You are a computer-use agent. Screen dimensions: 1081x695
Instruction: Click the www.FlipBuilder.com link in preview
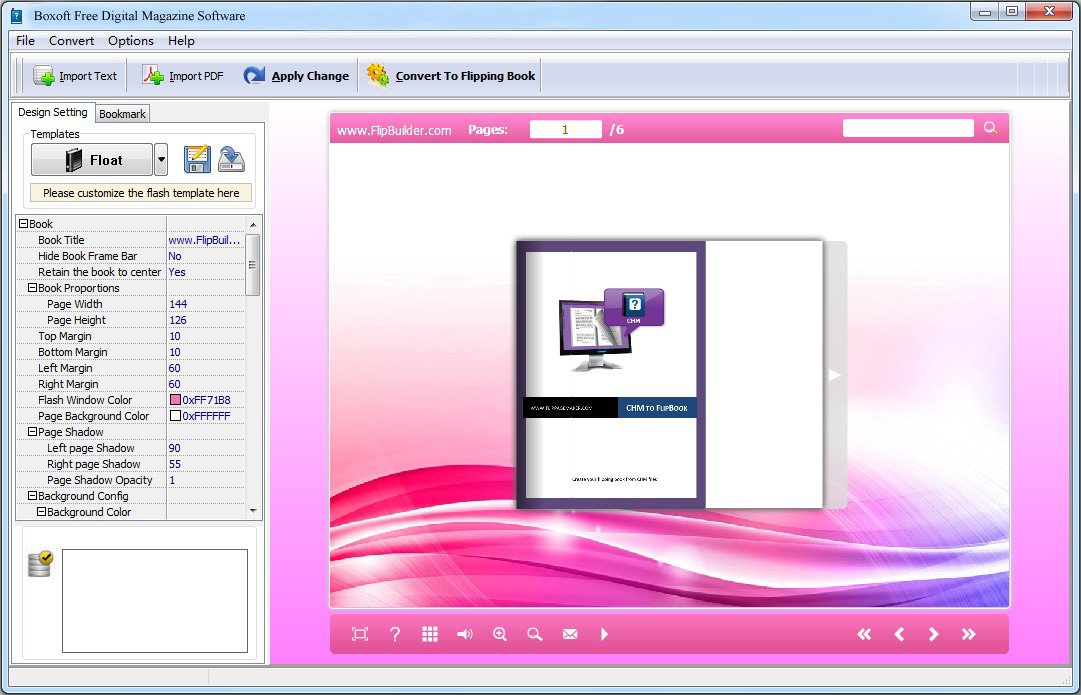point(394,130)
